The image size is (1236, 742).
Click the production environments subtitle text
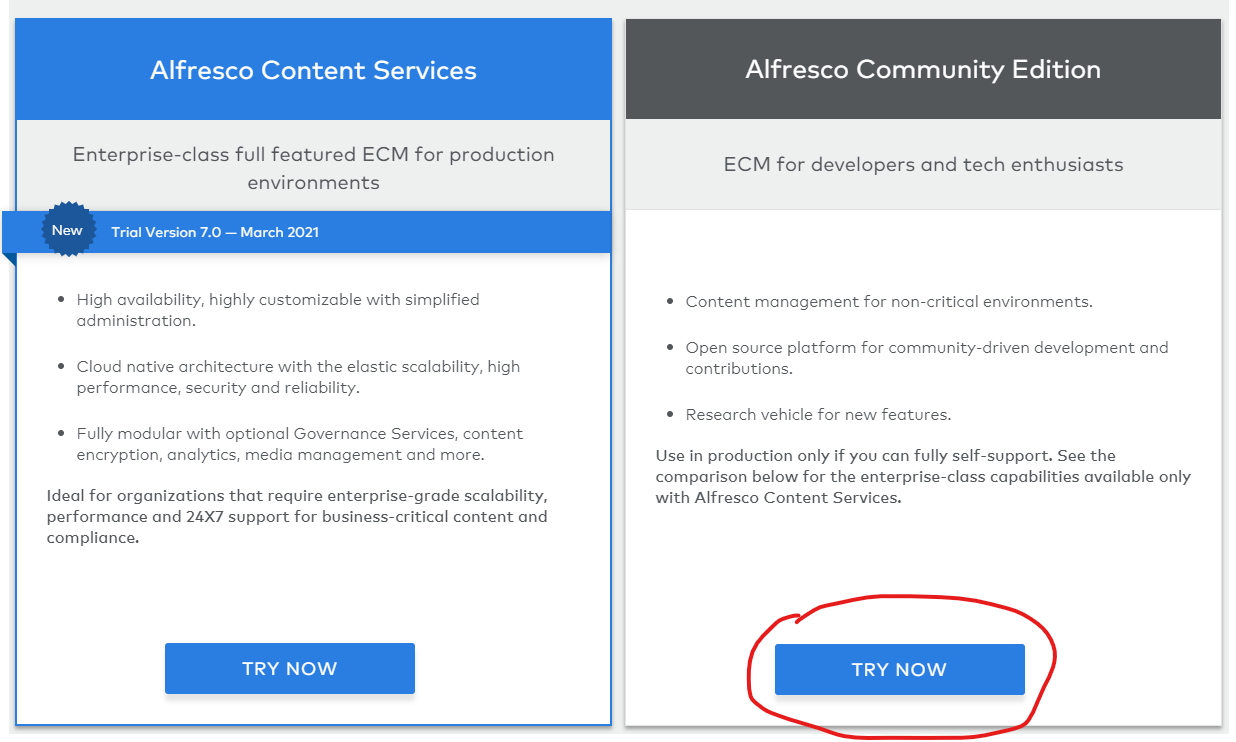313,165
